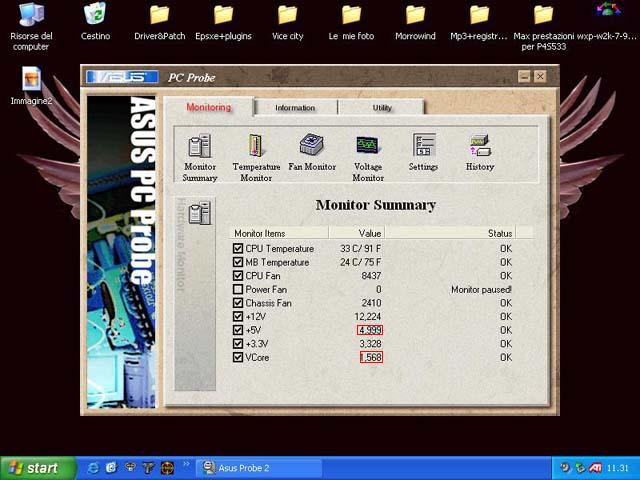Click the +12V value 12,224
This screenshot has width=640, height=480.
(367, 316)
